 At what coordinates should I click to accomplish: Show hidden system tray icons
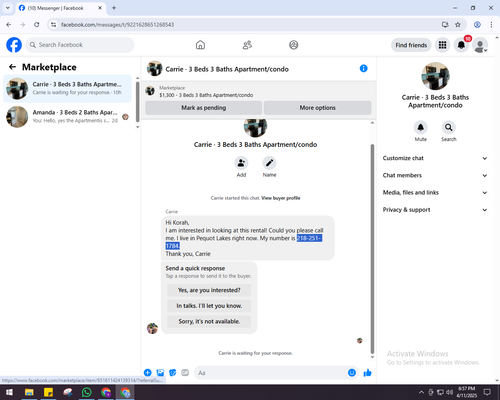[421, 392]
